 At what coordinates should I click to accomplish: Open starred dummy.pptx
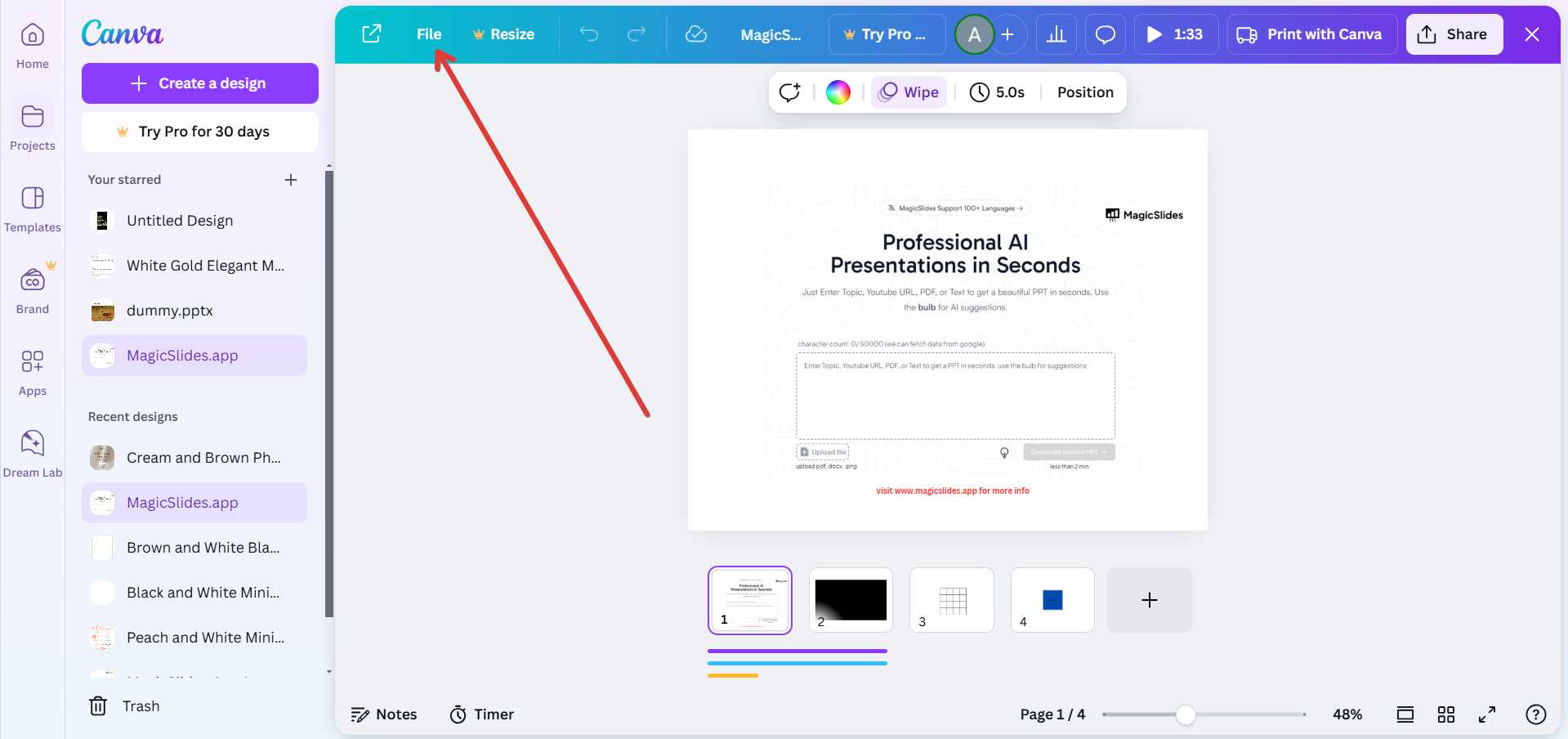click(x=194, y=311)
